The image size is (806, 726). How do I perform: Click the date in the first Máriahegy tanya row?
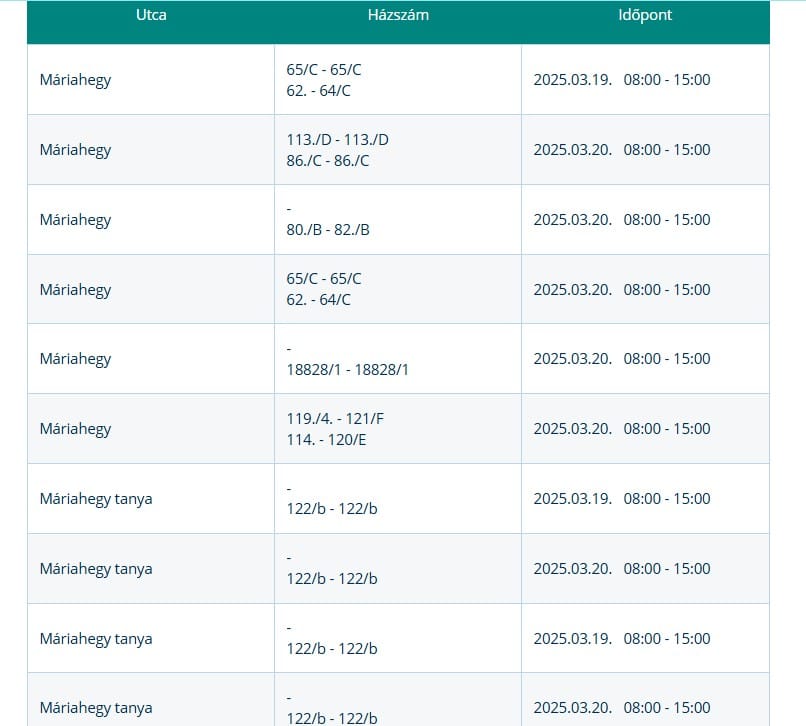coord(621,499)
